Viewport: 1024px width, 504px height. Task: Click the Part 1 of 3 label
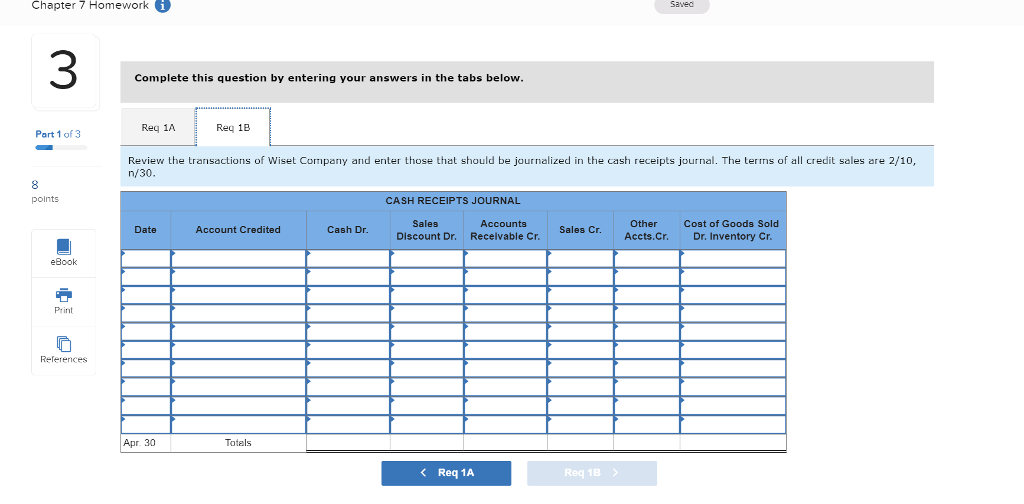[x=58, y=134]
